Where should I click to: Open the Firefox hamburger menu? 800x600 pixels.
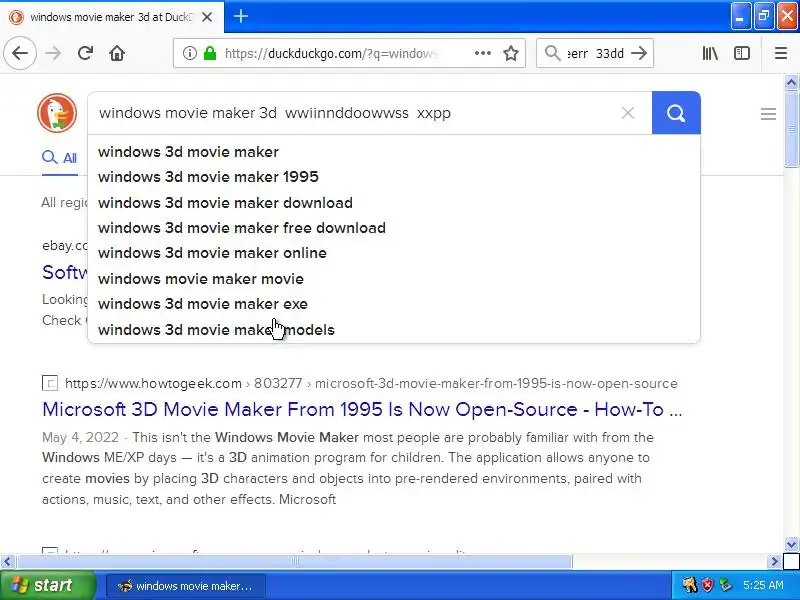tap(781, 53)
